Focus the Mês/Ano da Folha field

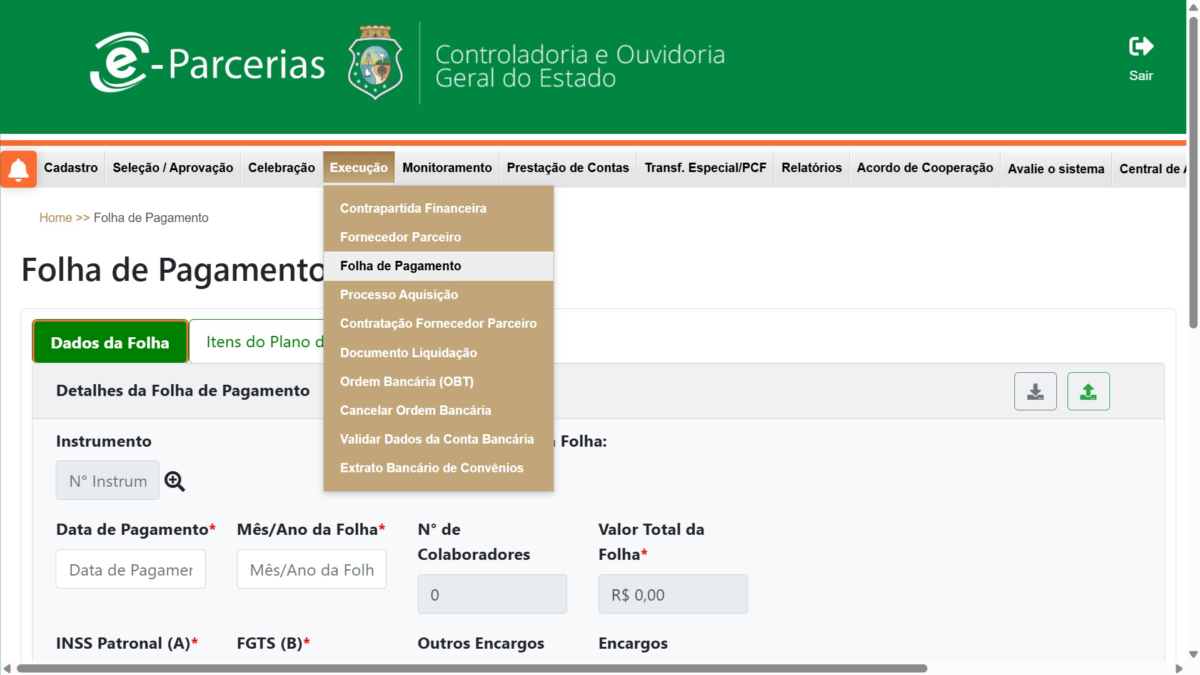coord(311,569)
